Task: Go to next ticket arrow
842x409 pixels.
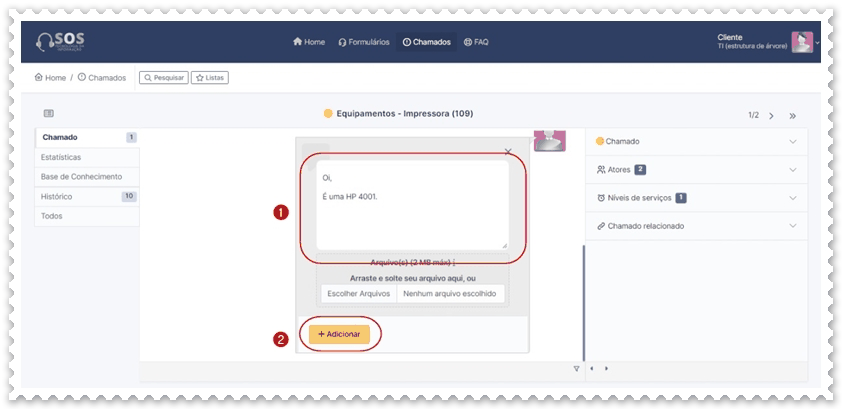Action: click(x=771, y=116)
